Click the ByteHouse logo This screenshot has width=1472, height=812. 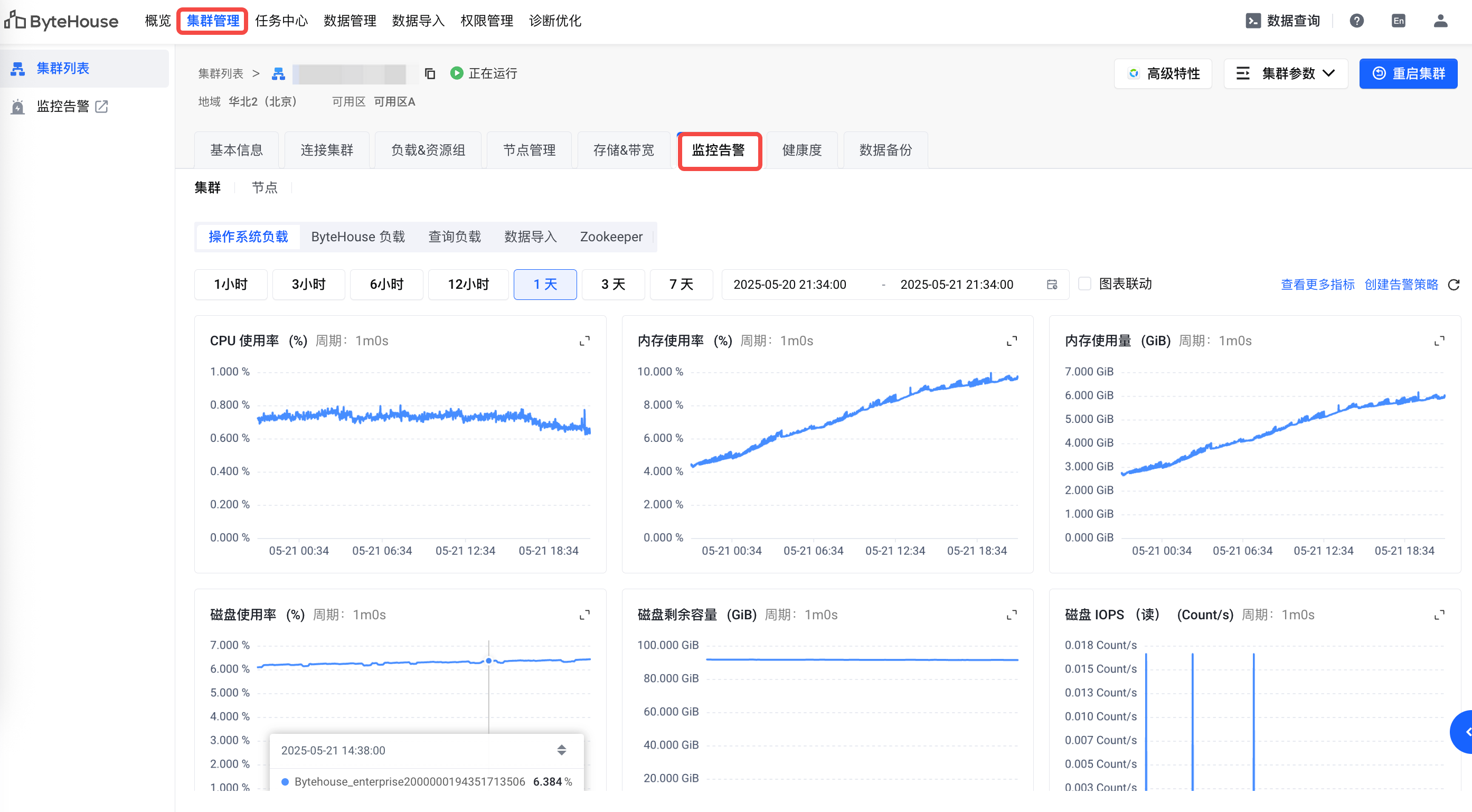[62, 21]
